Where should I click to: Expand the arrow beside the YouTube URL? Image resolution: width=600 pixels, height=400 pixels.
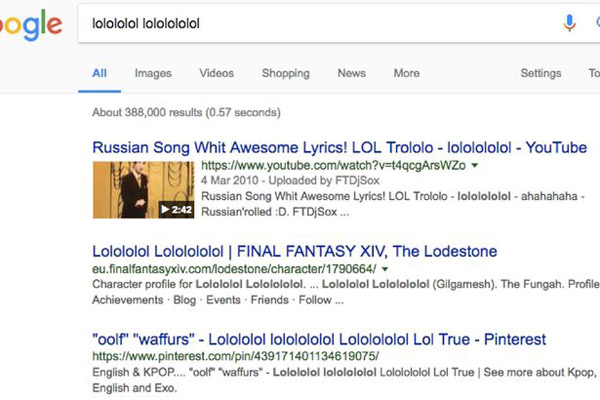click(x=475, y=165)
